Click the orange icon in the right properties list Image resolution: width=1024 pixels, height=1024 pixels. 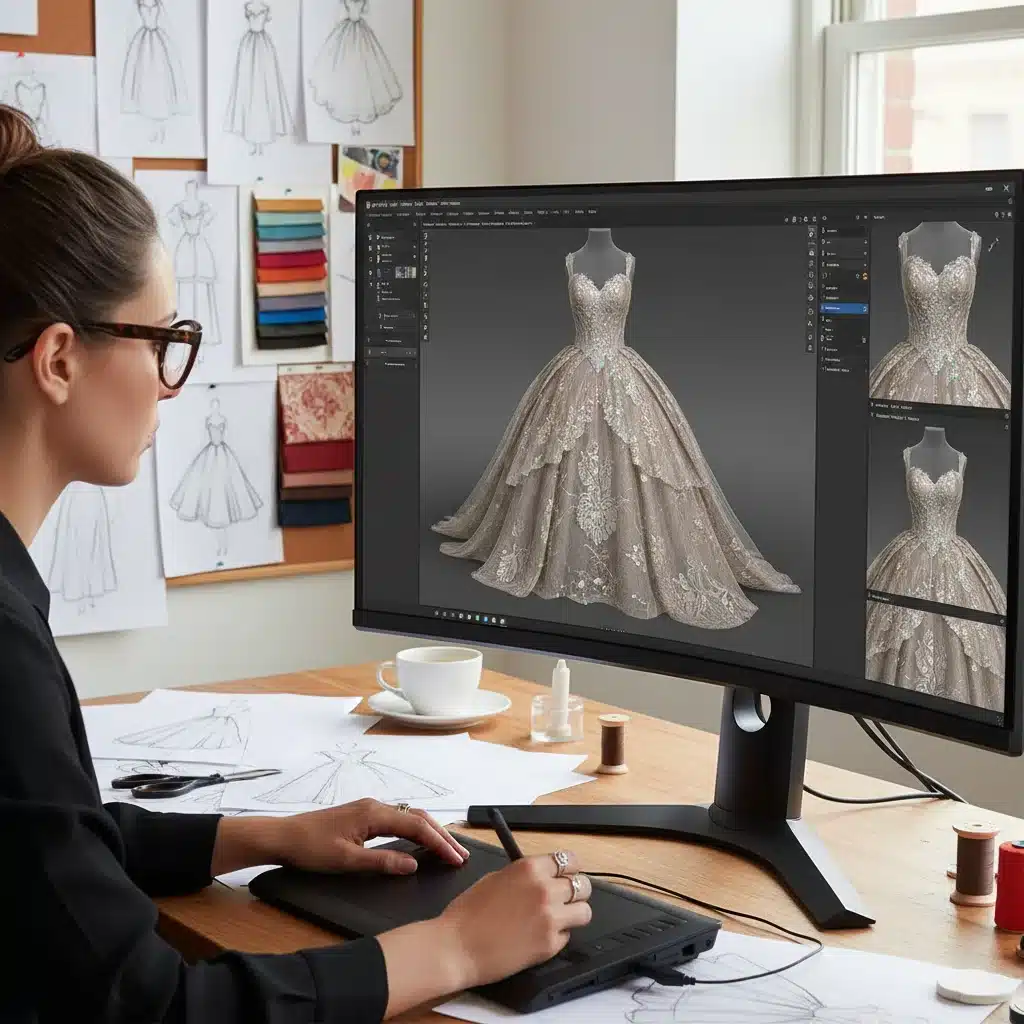[865, 276]
